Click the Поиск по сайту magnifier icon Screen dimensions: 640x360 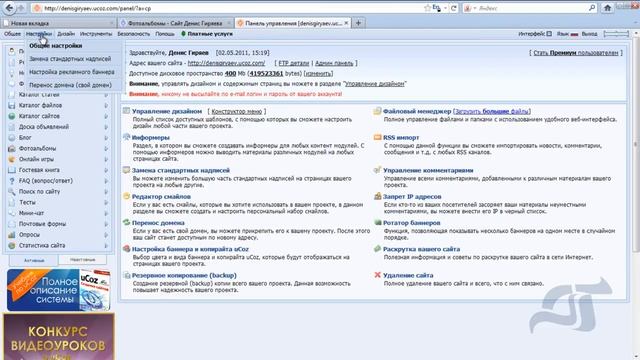click(x=12, y=191)
